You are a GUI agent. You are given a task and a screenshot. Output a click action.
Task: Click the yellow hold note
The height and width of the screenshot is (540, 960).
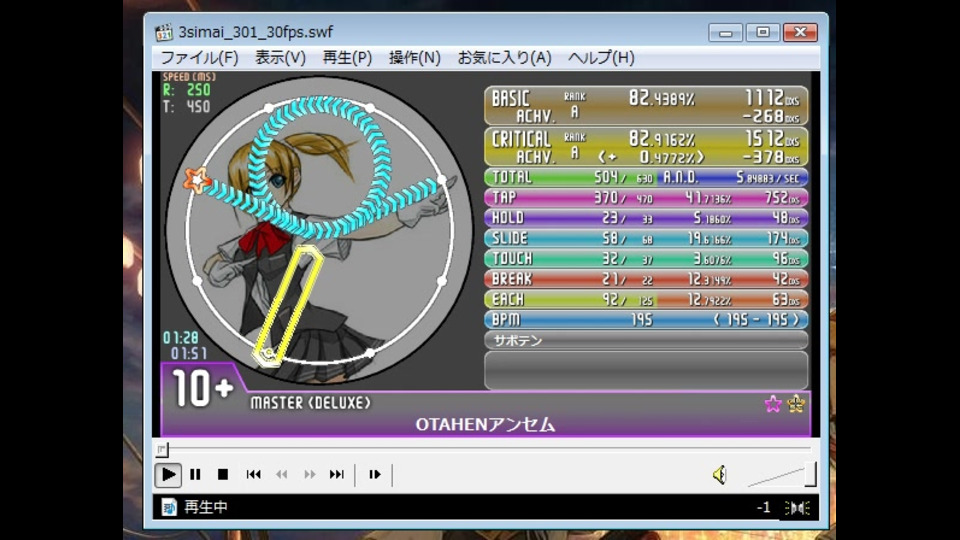[288, 306]
